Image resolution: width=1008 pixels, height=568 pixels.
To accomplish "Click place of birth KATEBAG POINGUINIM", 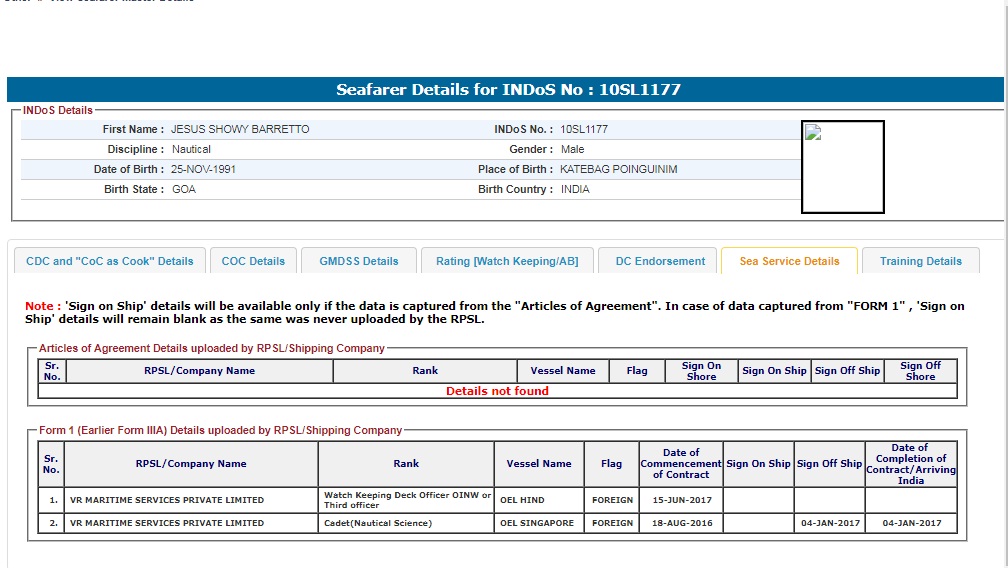I will (618, 169).
